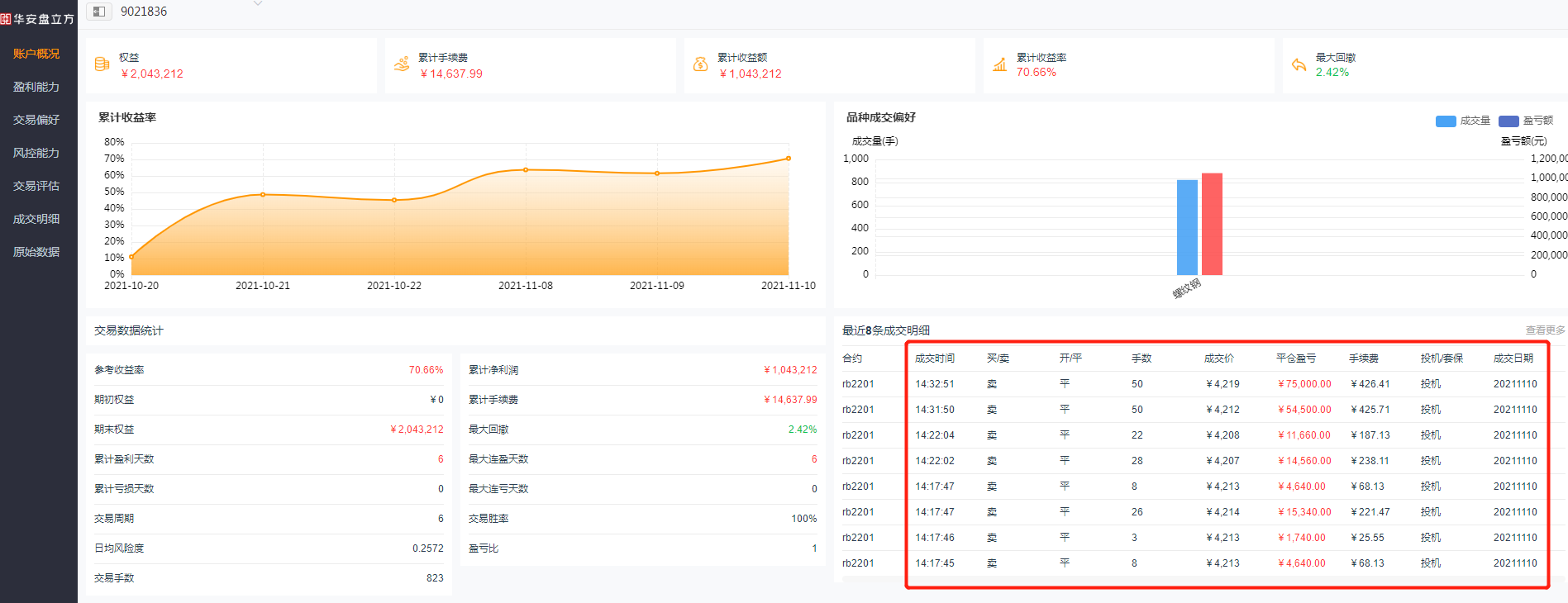This screenshot has height=603, width=1568.
Task: Click the 螺纹钢 axis label
Action: tap(1187, 289)
